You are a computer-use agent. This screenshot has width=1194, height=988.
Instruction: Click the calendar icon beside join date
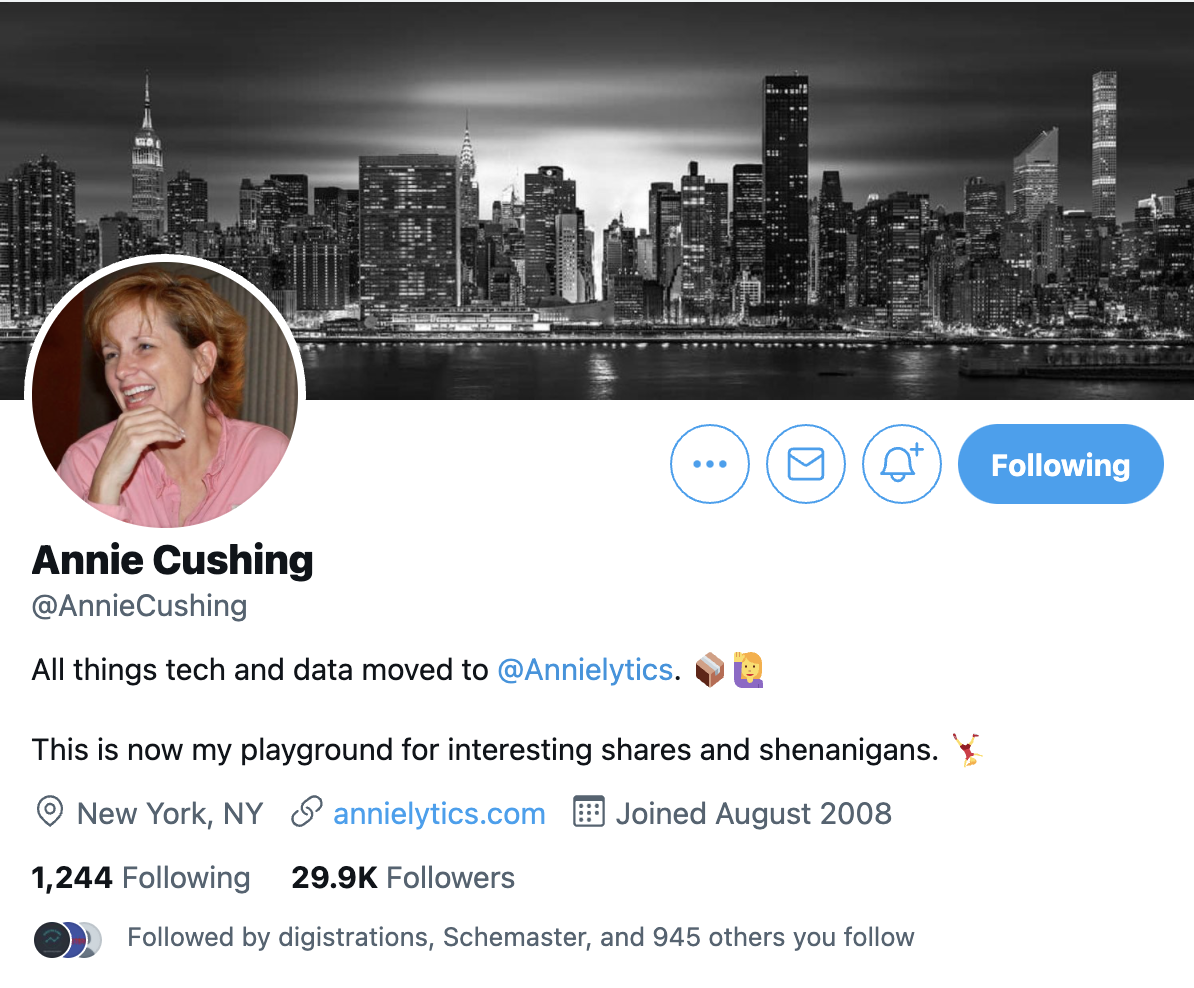point(589,812)
